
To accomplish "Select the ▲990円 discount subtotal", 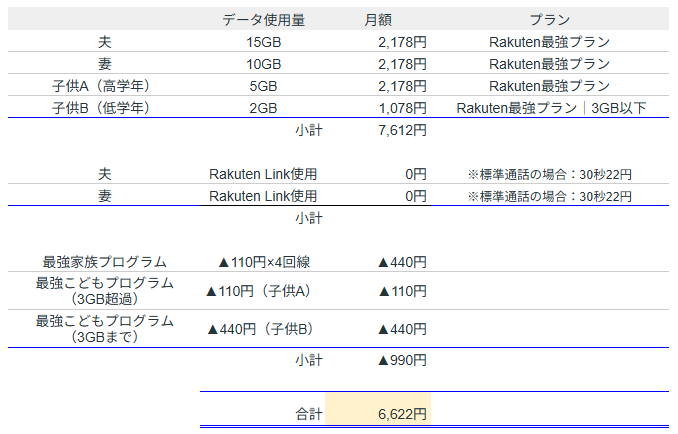I will pyautogui.click(x=402, y=359).
